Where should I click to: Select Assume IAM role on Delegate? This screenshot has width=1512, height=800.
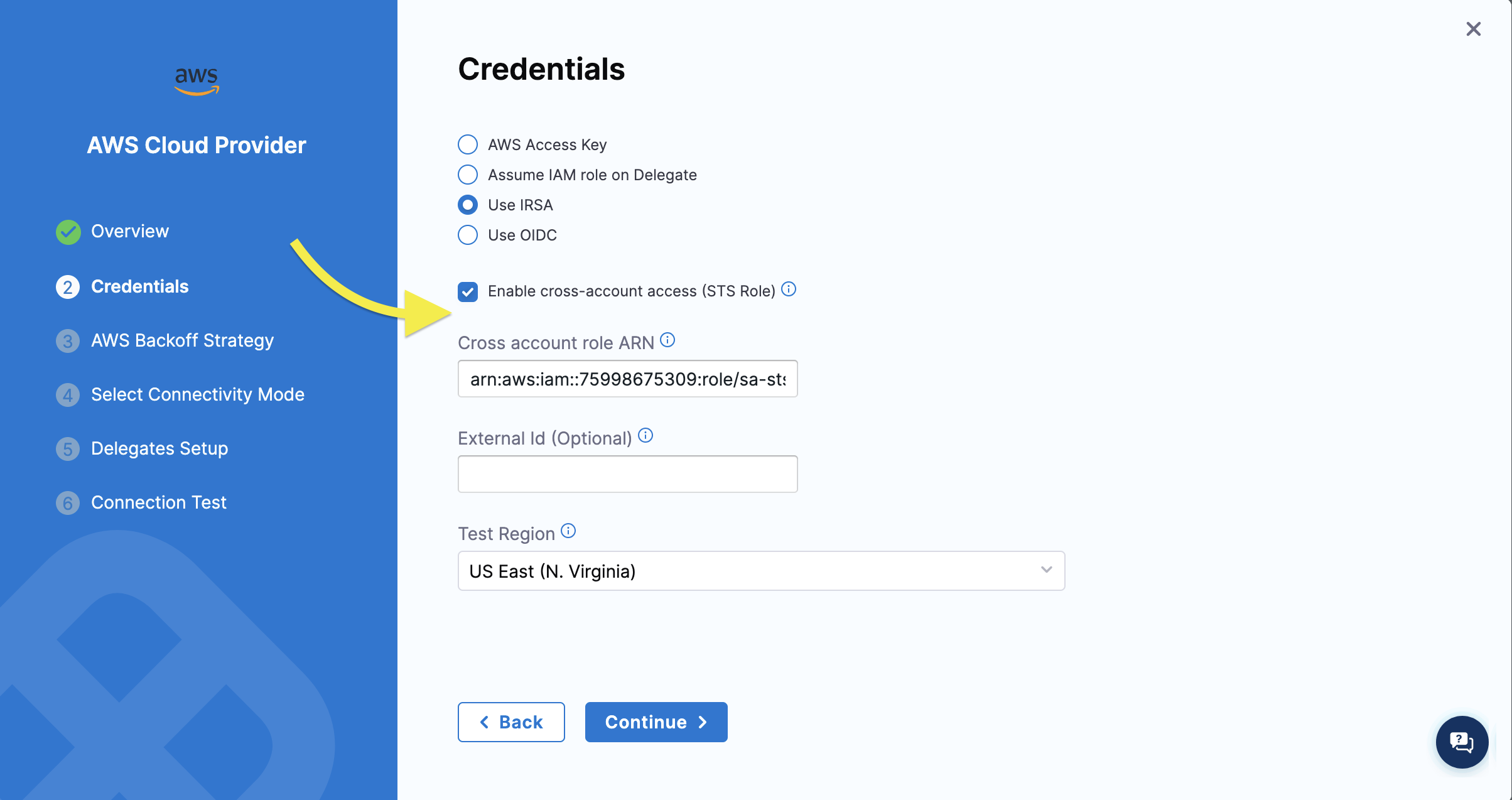click(x=468, y=175)
